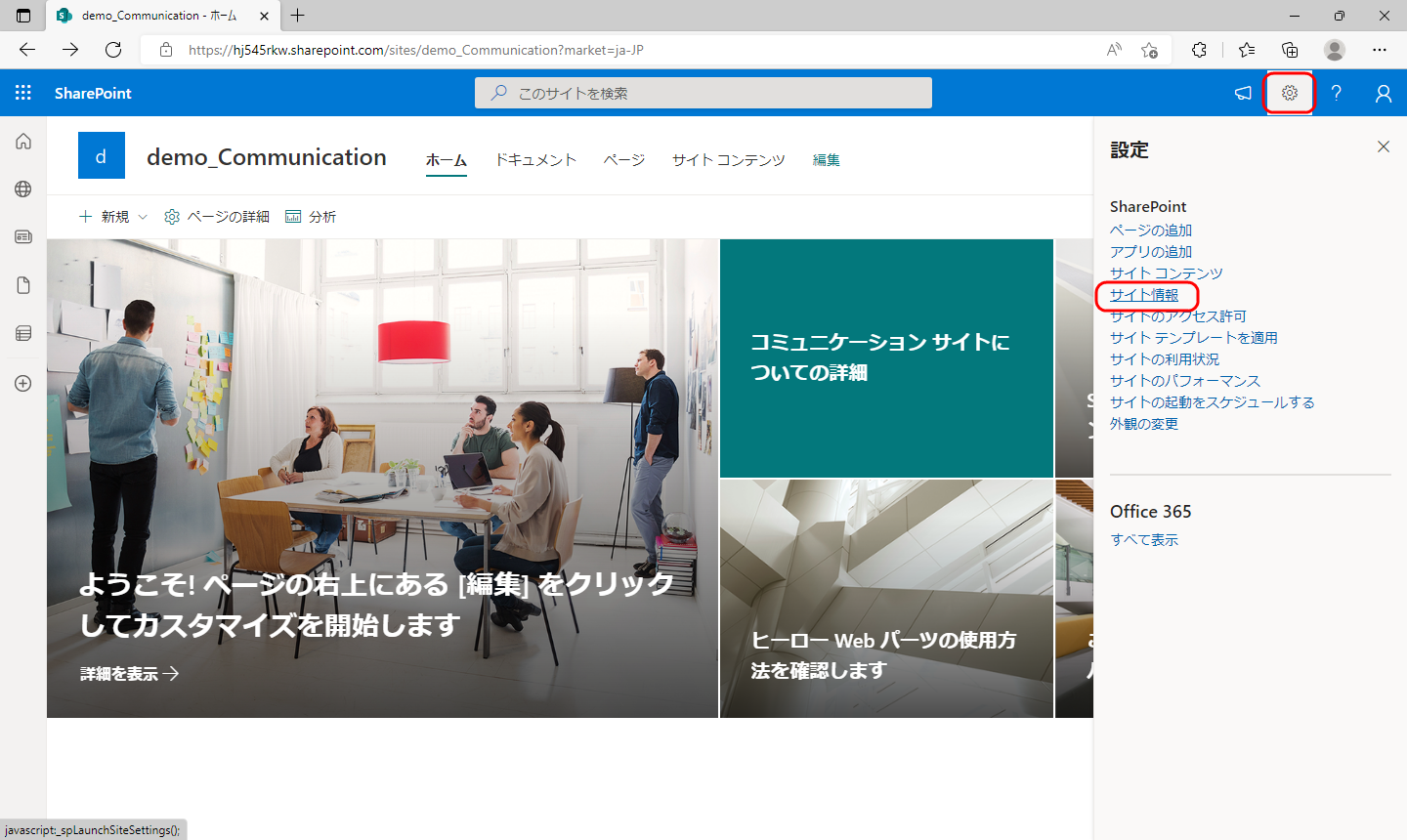Go to the SharePoint home icon in the left rail
Screen dimensions: 1407x840
(23, 141)
